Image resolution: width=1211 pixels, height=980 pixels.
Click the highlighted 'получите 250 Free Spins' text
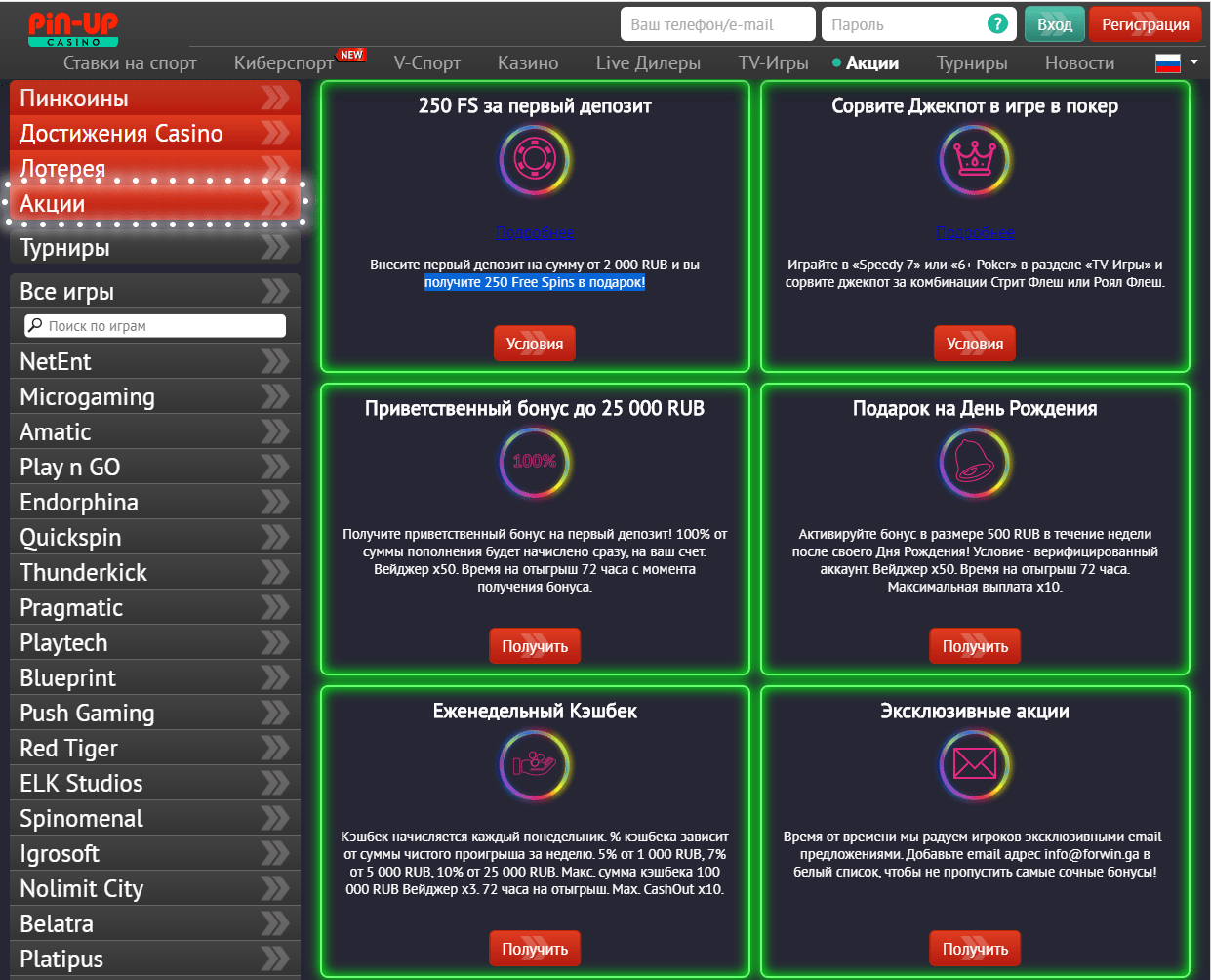pos(535,282)
